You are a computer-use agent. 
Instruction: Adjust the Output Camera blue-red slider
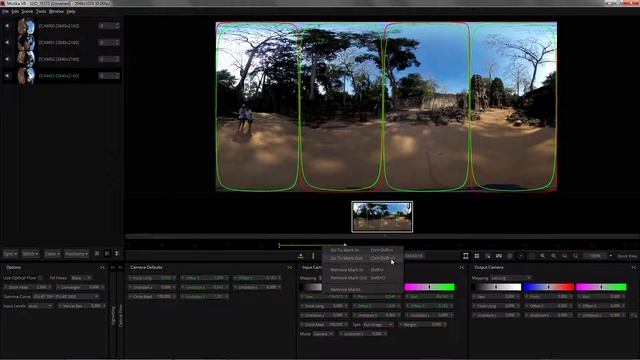pos(549,287)
